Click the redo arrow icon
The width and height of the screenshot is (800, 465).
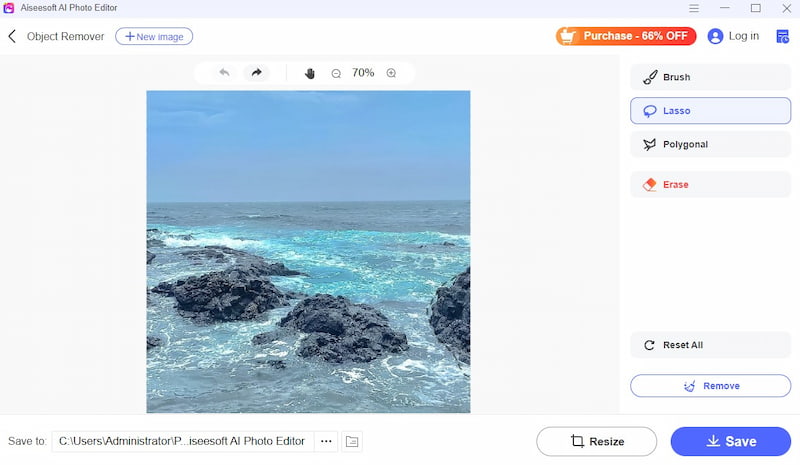pos(256,73)
